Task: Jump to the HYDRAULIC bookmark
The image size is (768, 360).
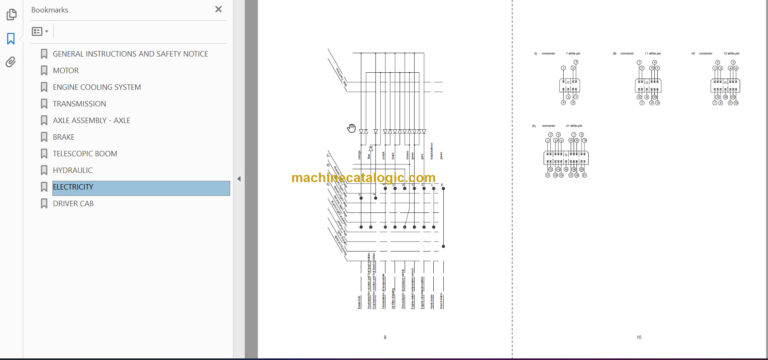Action: pos(72,170)
